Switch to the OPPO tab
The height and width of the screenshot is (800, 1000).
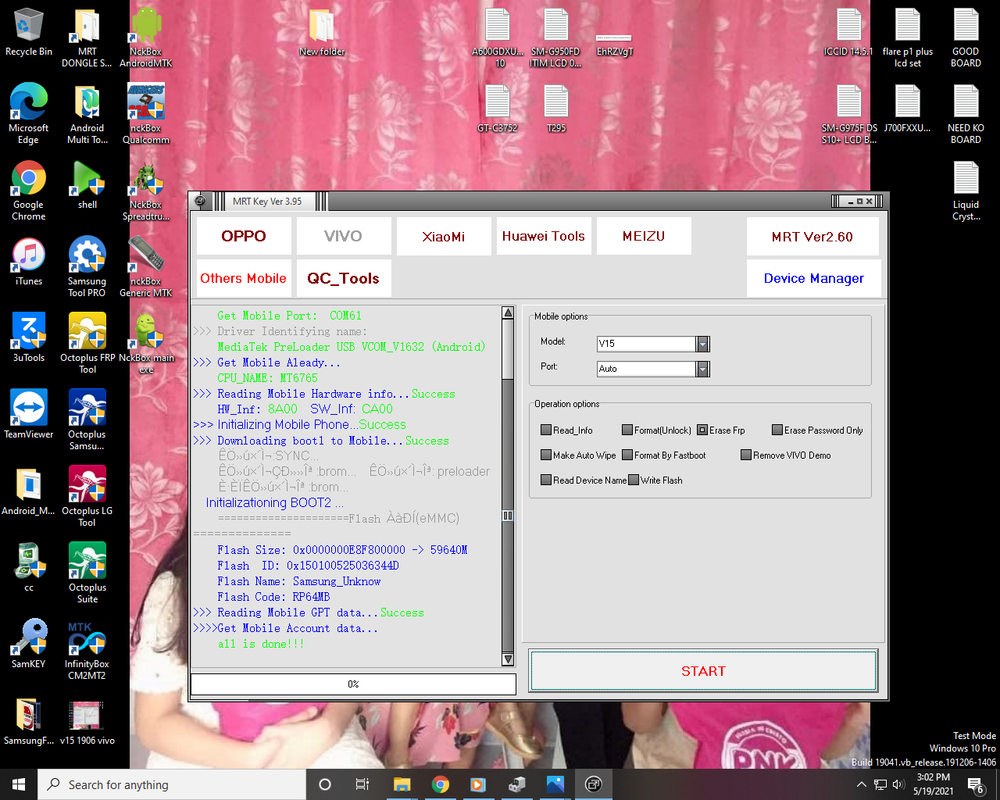pos(244,236)
